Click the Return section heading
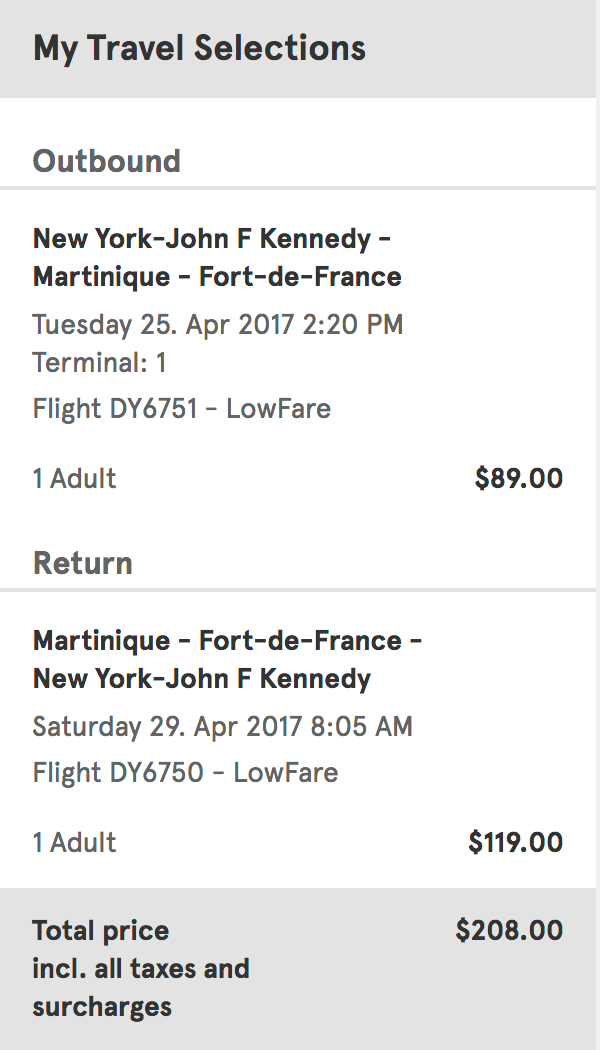Viewport: 600px width, 1050px height. tap(82, 563)
